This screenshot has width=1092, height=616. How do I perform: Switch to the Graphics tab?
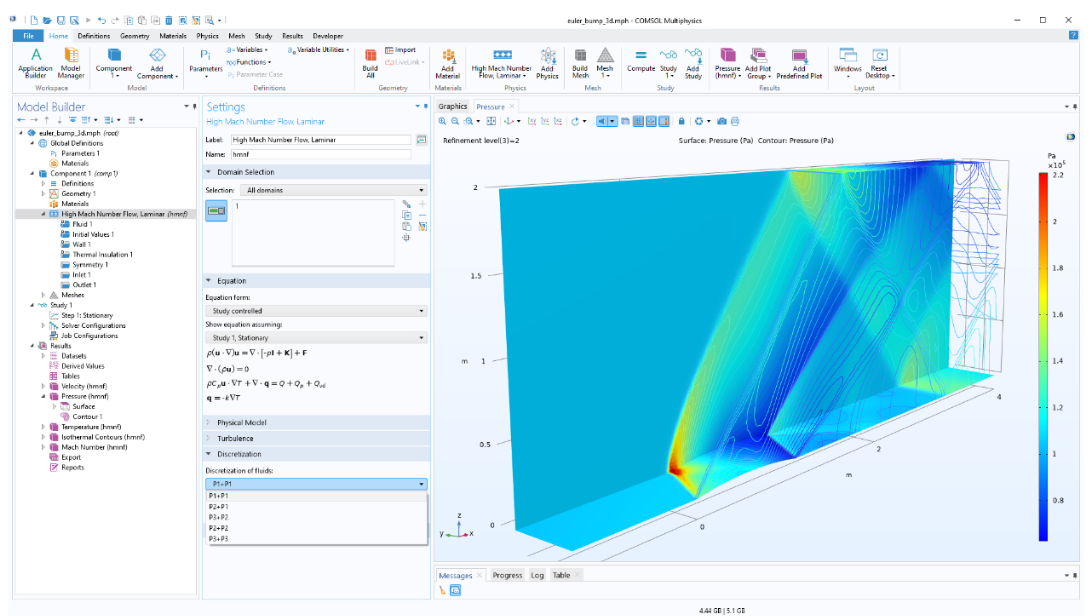point(452,106)
